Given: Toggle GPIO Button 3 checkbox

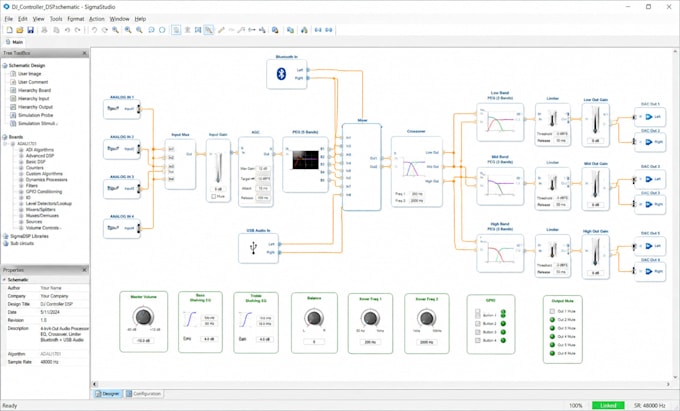Looking at the screenshot, I should click(477, 332).
